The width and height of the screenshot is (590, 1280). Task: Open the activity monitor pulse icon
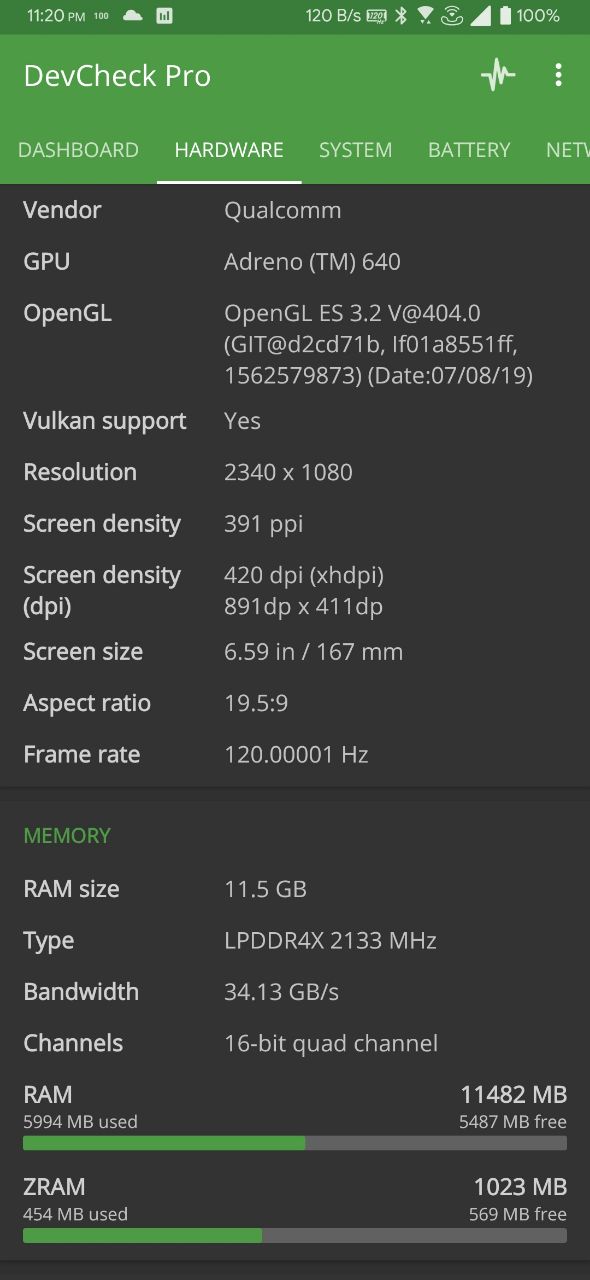click(498, 76)
